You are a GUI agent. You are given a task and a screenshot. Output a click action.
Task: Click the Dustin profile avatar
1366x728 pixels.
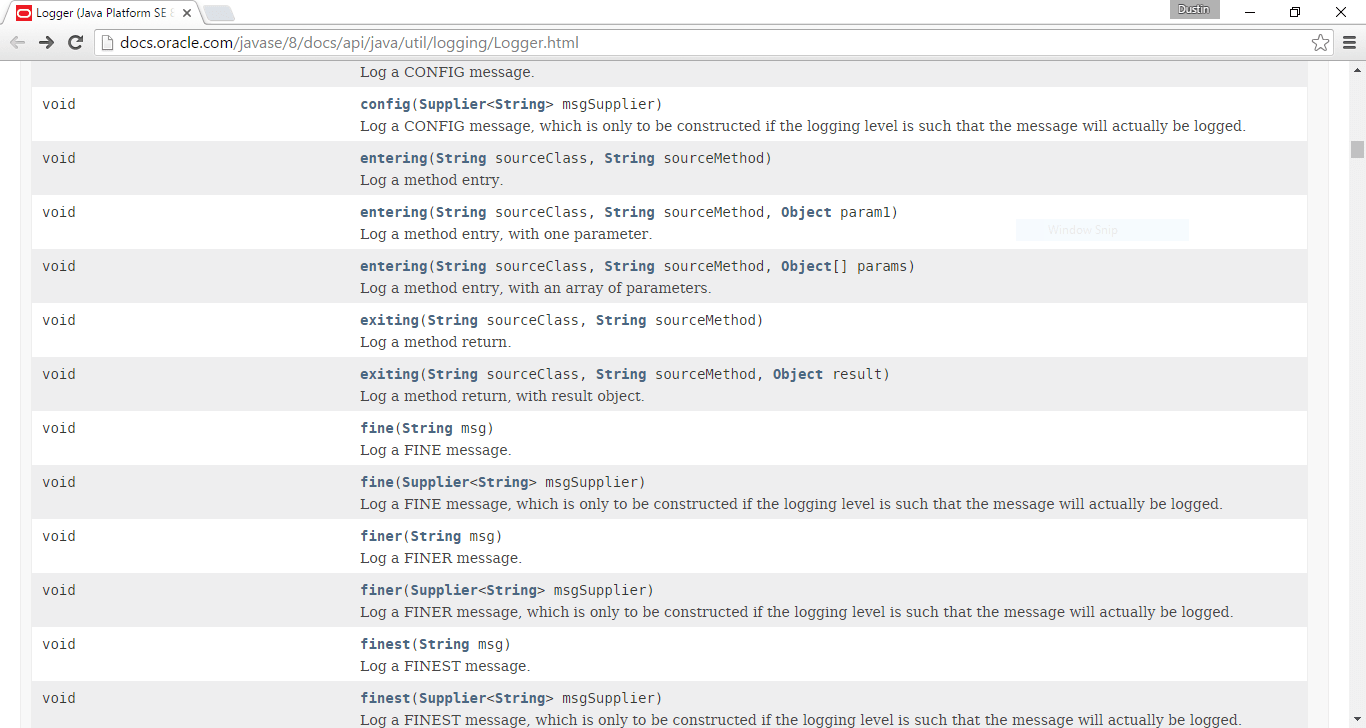[x=1193, y=10]
